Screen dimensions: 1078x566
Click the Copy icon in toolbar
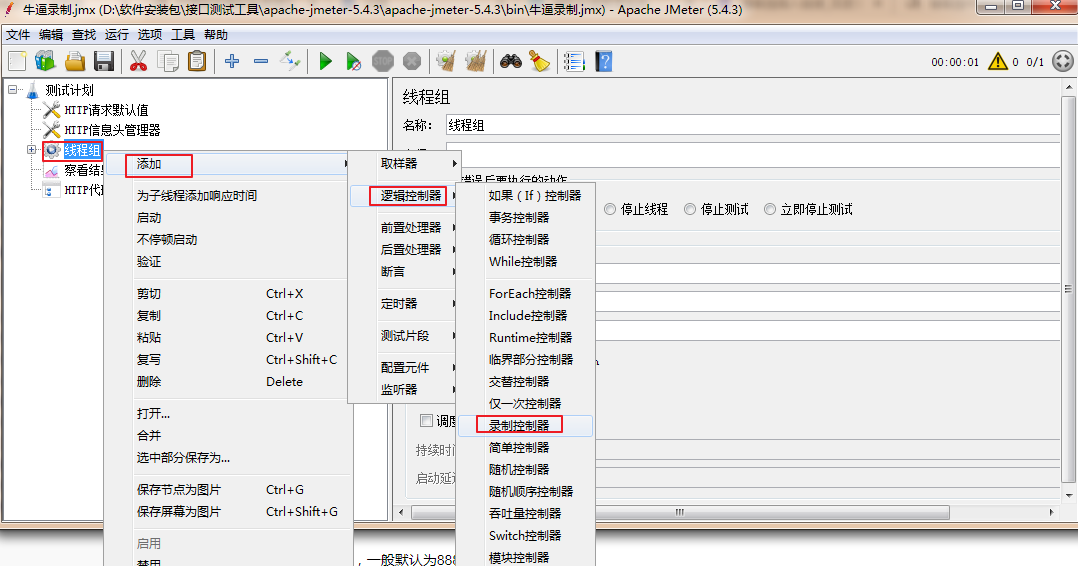coord(168,62)
